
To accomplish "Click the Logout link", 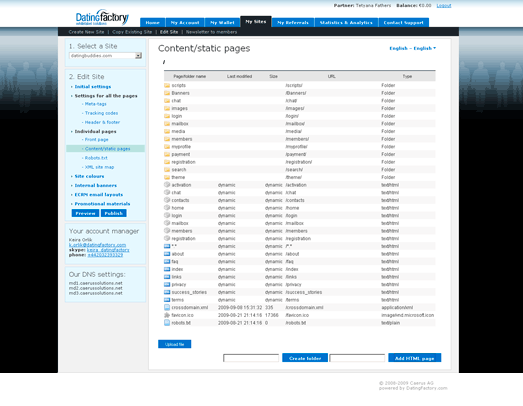I will coord(444,6).
